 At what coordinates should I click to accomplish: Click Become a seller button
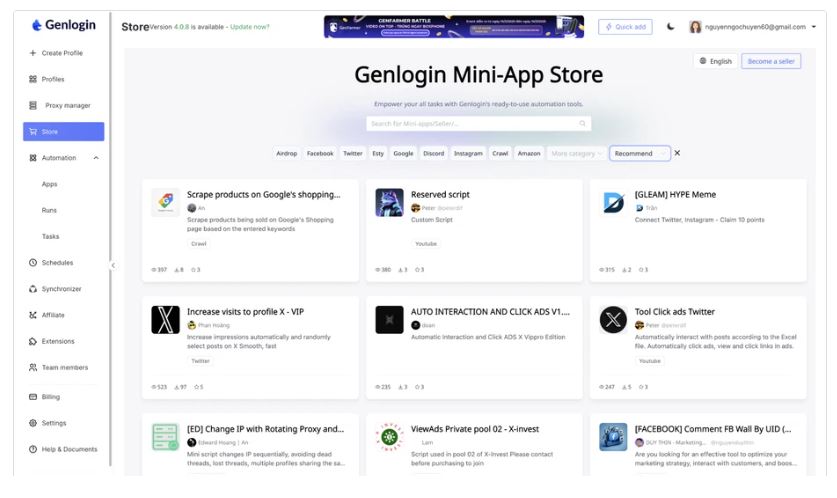(771, 61)
